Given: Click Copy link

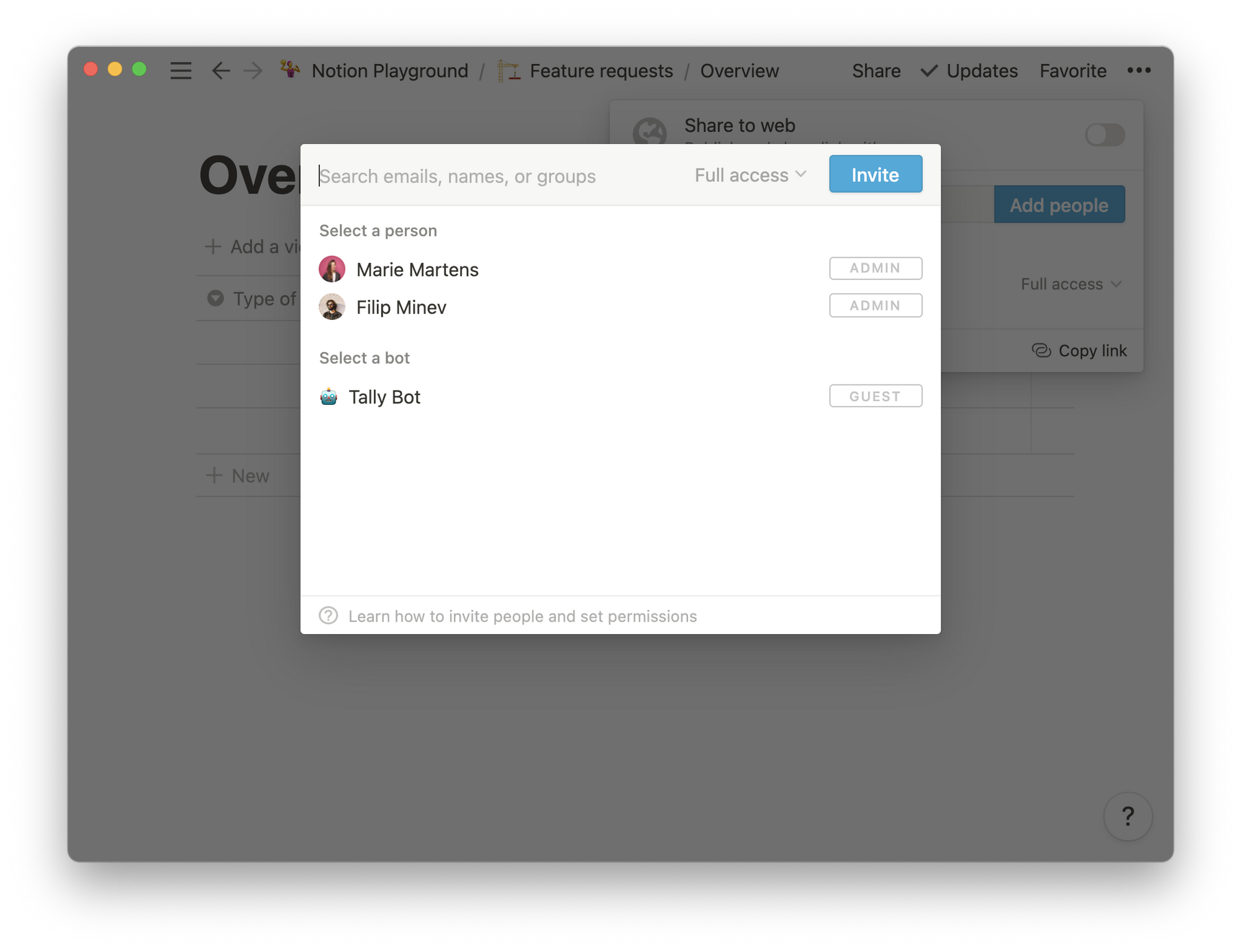Looking at the screenshot, I should click(x=1079, y=350).
